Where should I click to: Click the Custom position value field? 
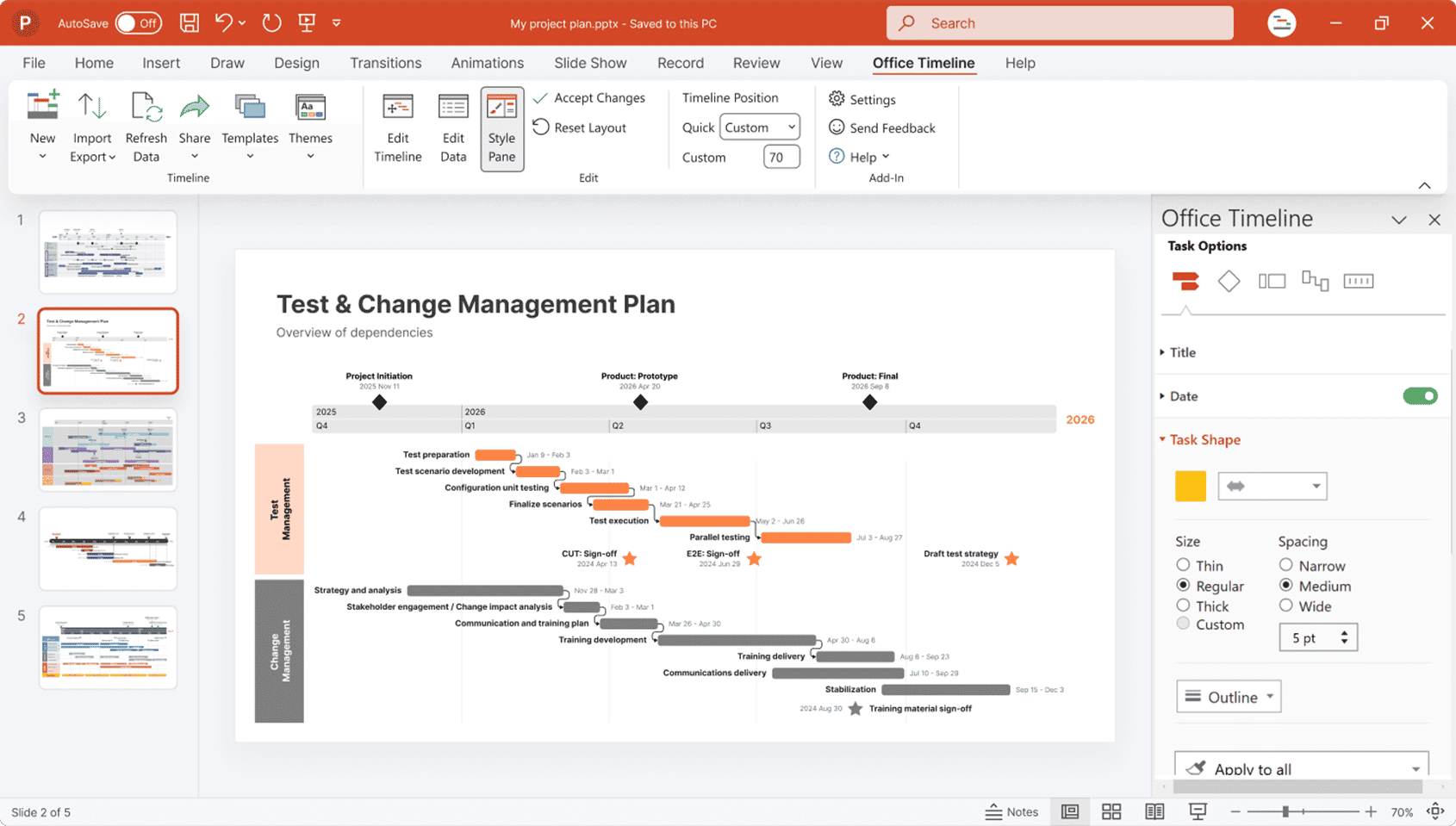click(781, 157)
